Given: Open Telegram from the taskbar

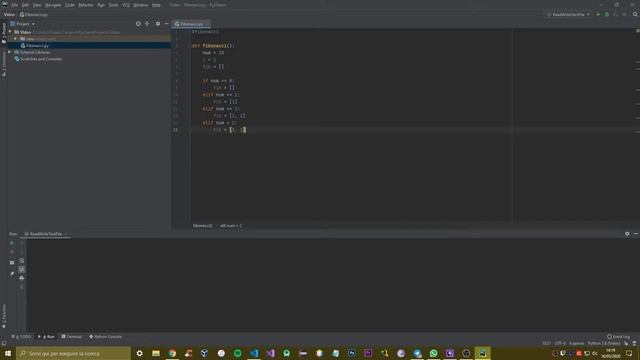Looking at the screenshot, I should pyautogui.click(x=417, y=353).
